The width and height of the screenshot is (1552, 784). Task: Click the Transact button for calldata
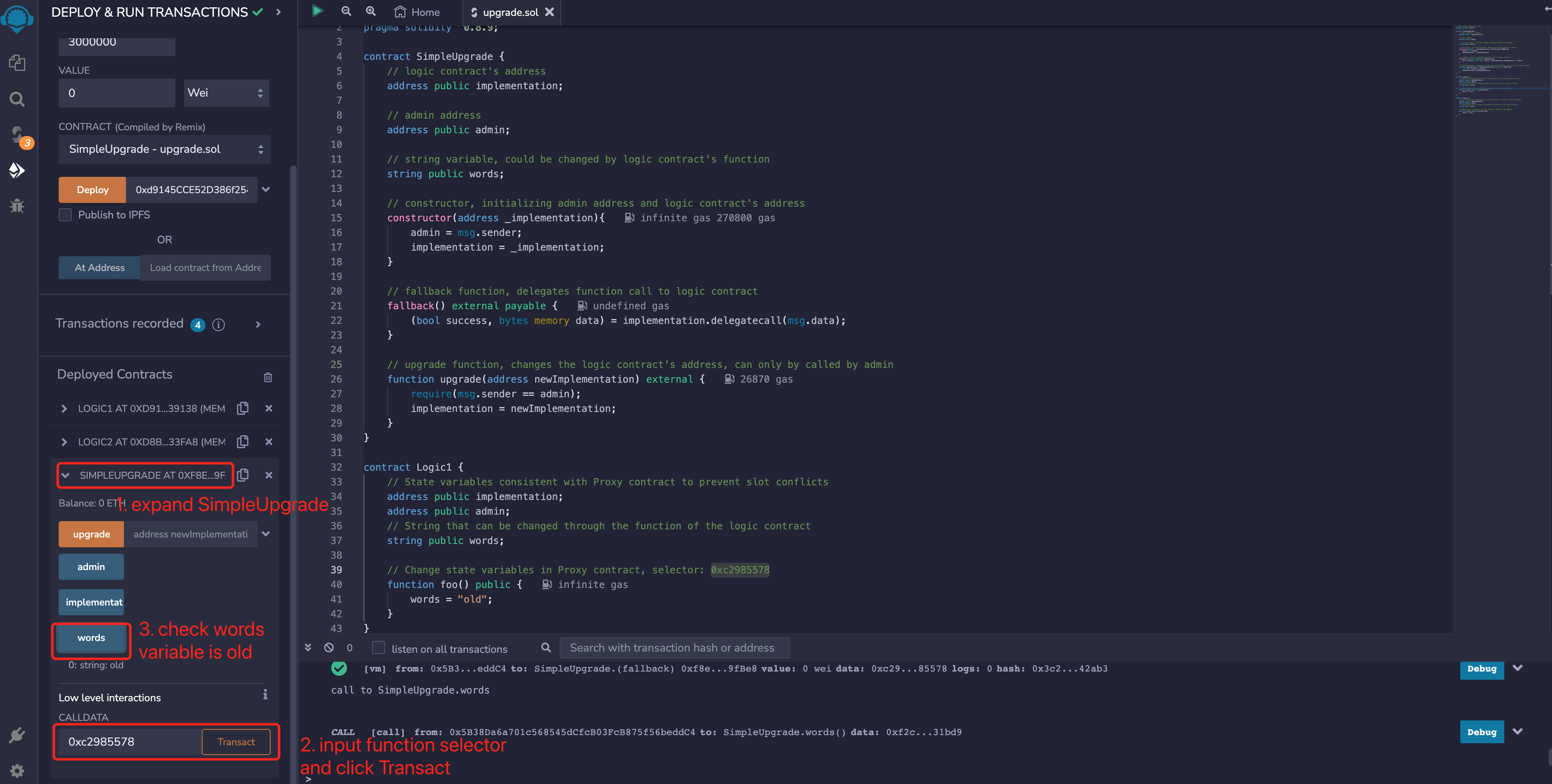236,742
